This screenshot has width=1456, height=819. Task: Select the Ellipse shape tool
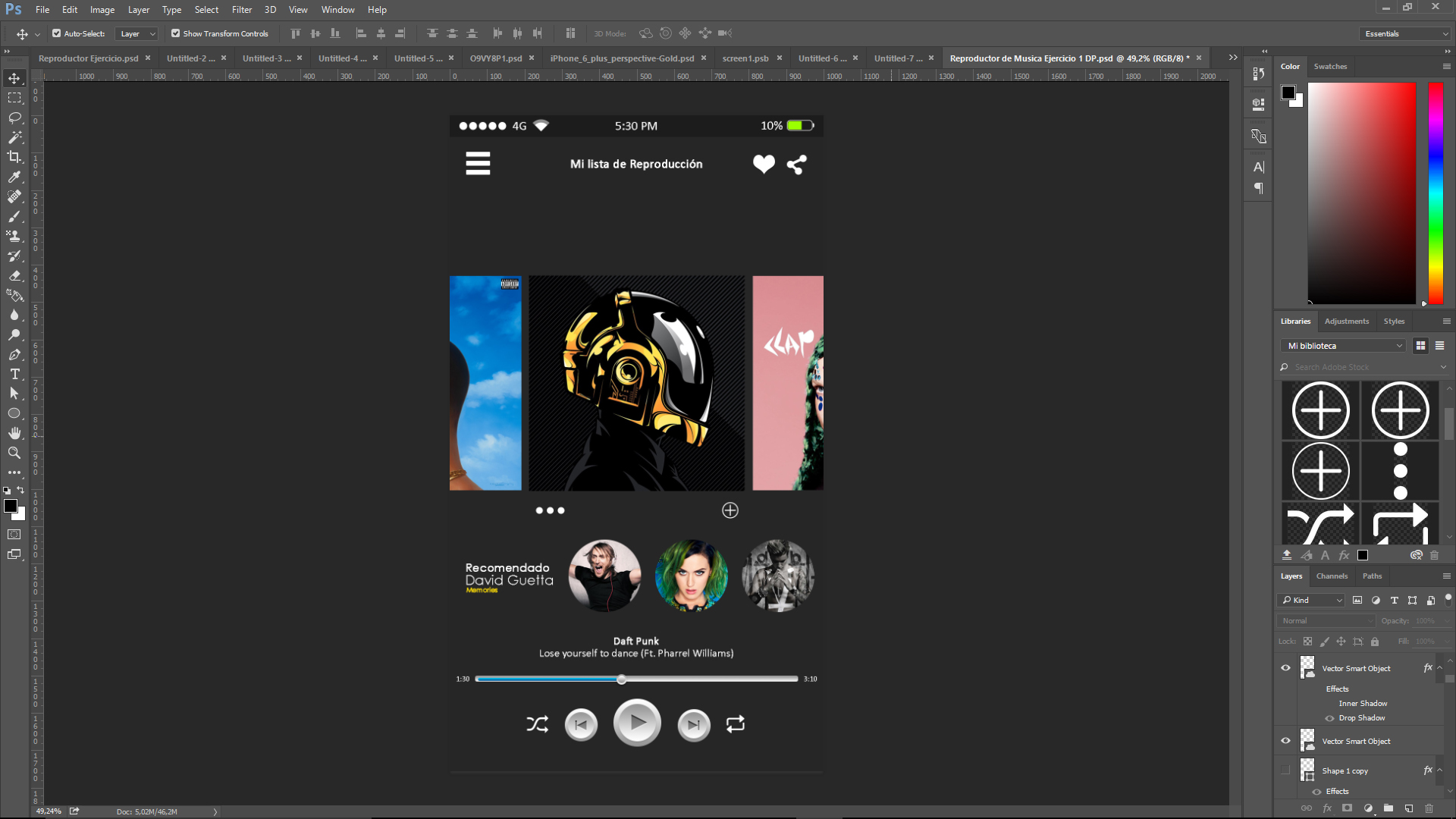coord(14,413)
